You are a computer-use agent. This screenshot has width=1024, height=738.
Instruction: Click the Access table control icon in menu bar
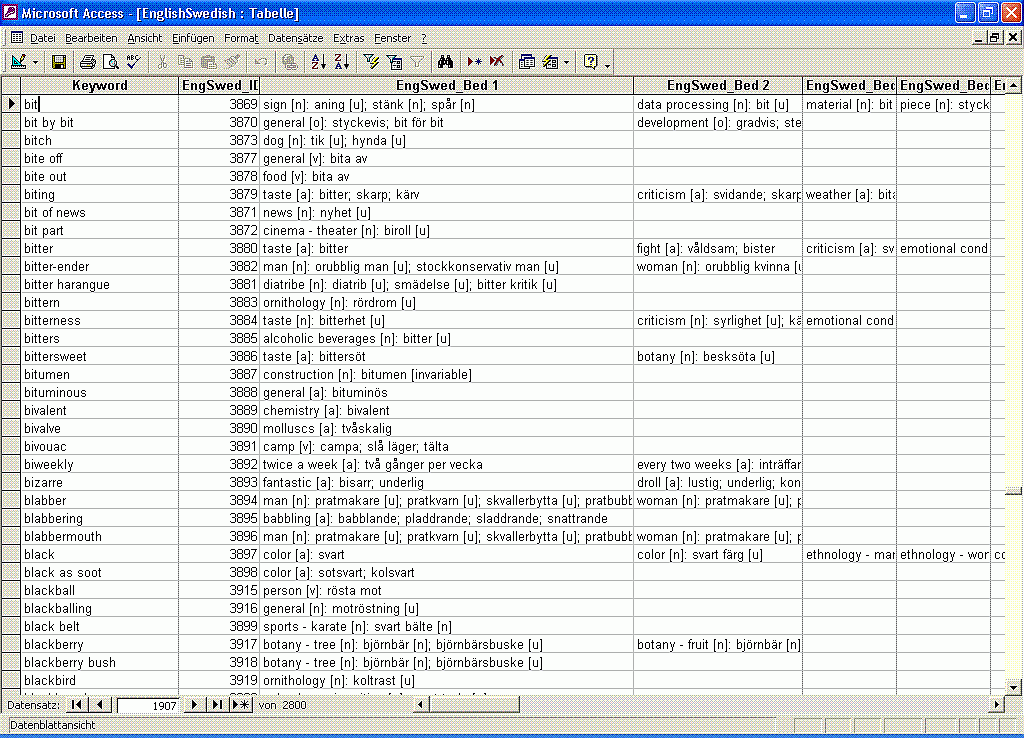tap(16, 38)
